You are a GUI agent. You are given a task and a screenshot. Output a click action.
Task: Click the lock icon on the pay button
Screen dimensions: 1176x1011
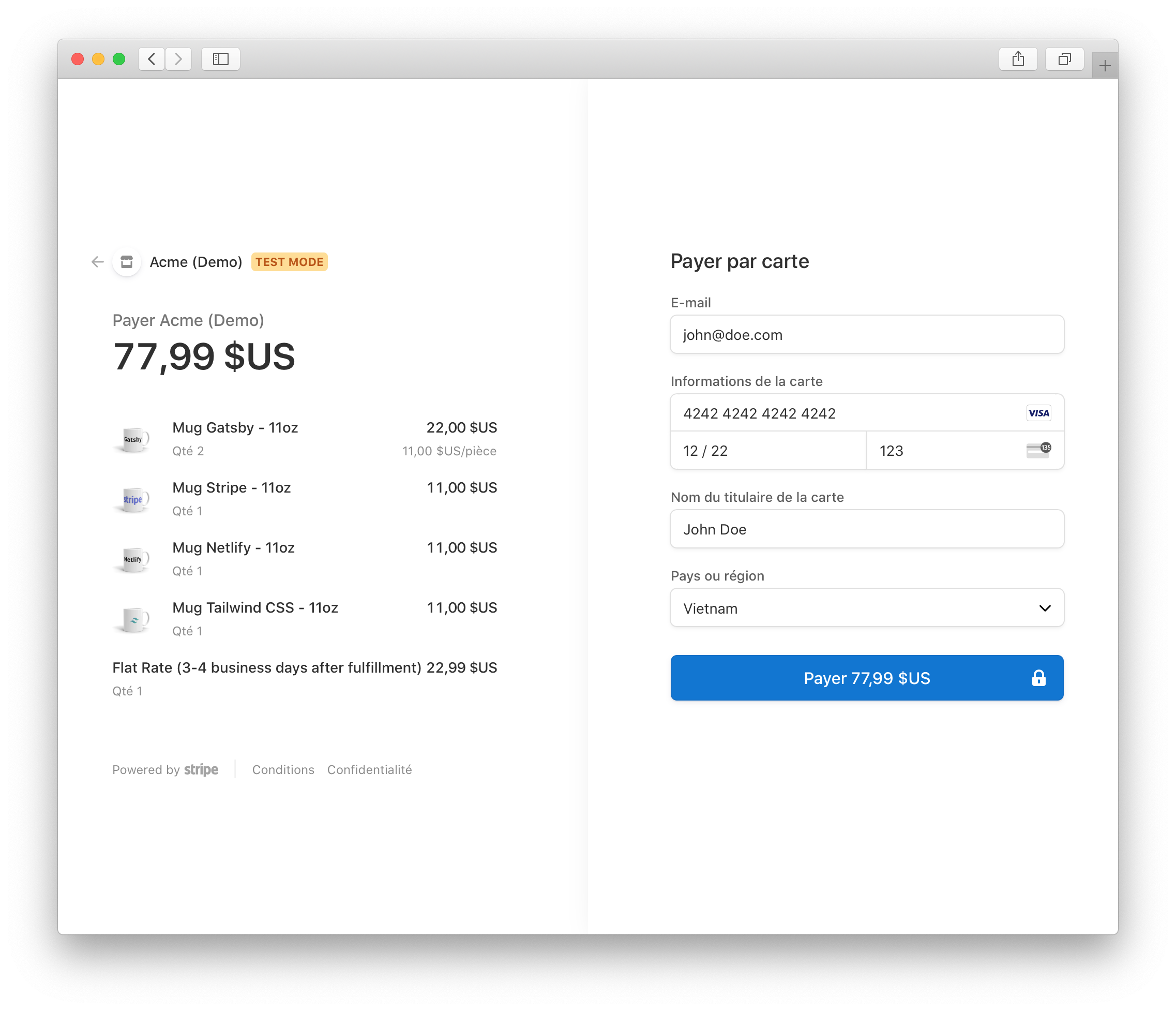[1038, 678]
